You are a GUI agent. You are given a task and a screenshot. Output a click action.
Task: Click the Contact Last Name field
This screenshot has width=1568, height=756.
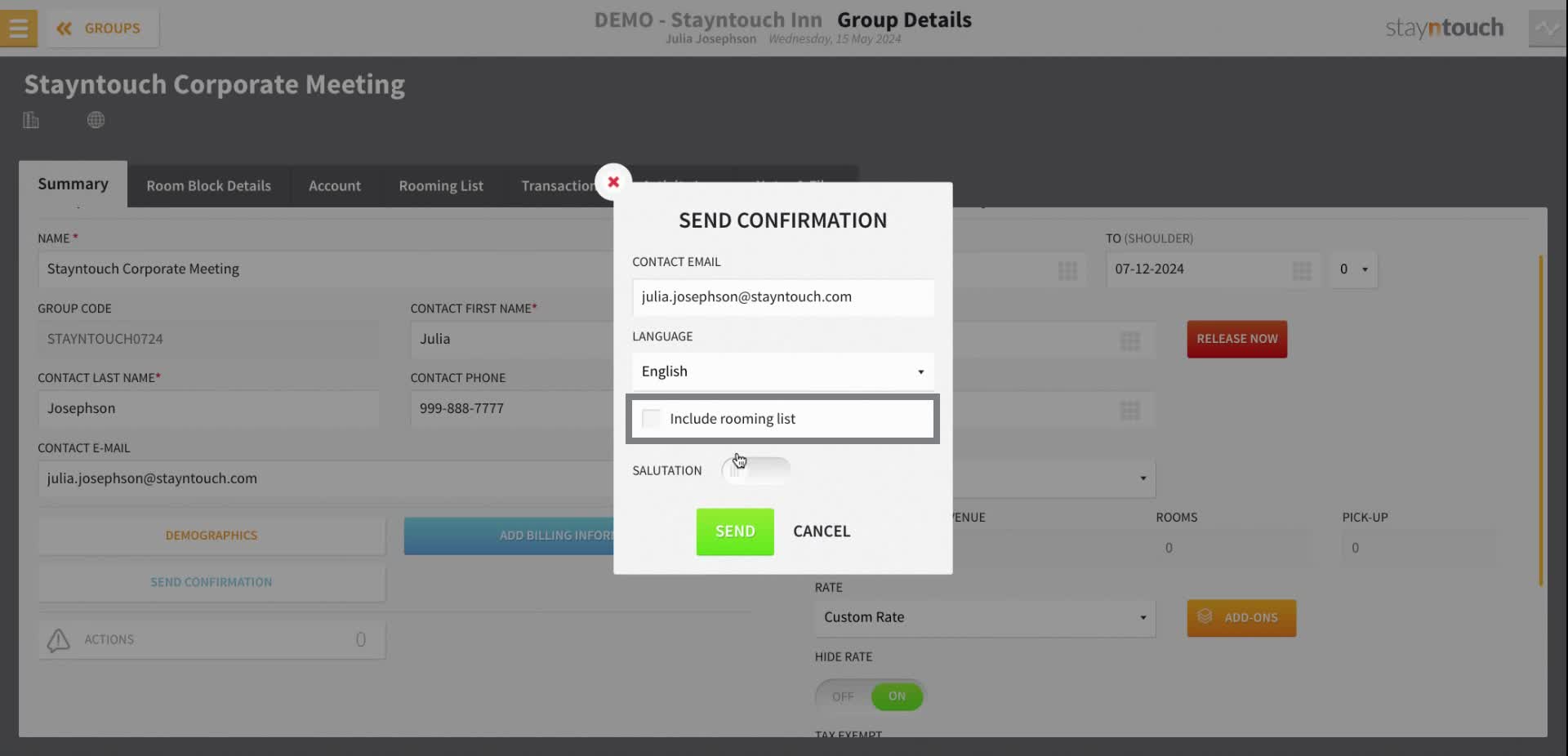point(208,408)
